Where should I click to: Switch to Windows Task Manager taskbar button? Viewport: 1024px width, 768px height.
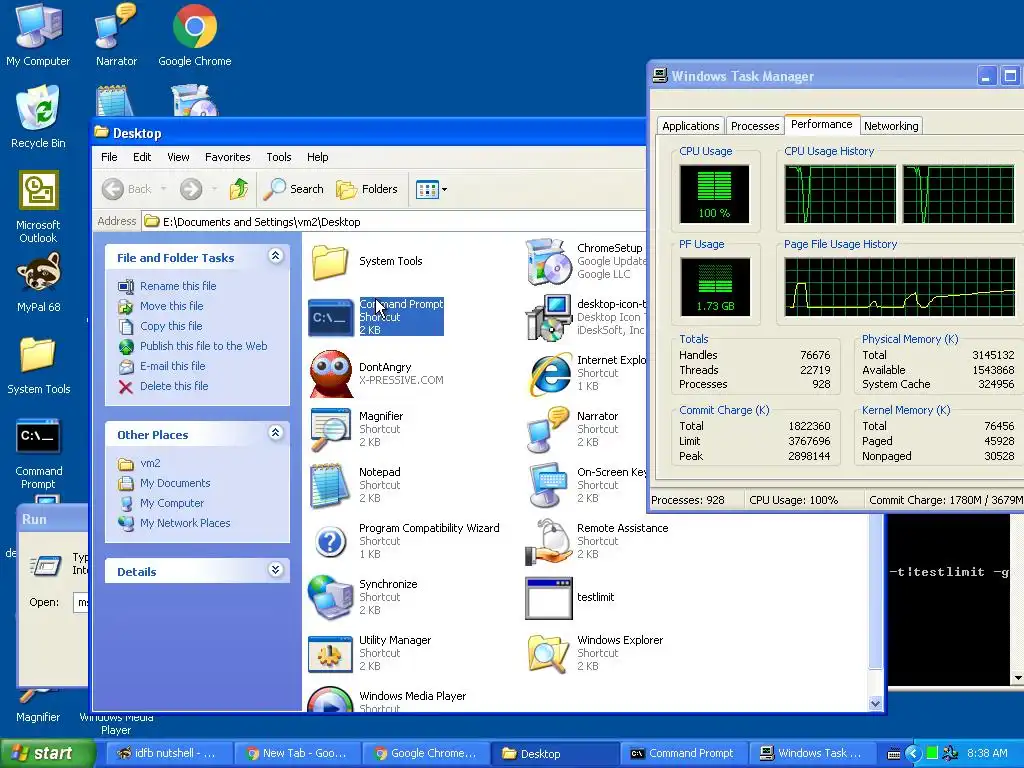(811, 753)
